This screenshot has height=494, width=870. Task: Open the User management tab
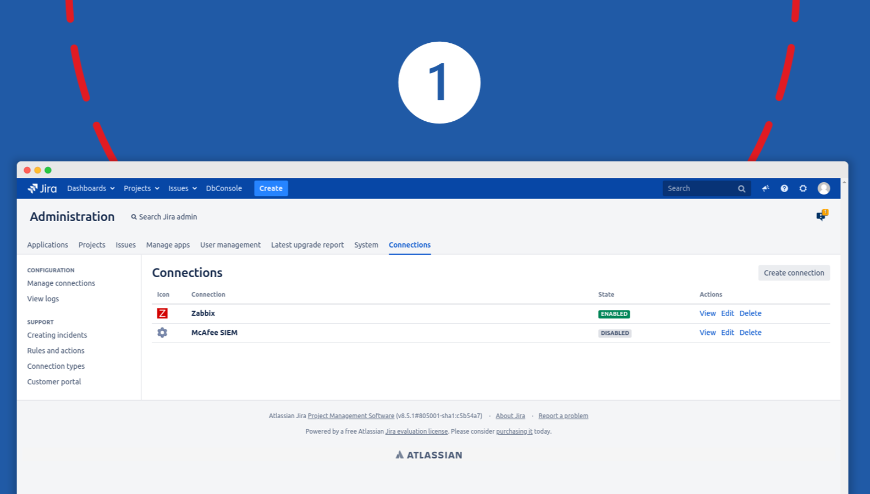coord(230,245)
